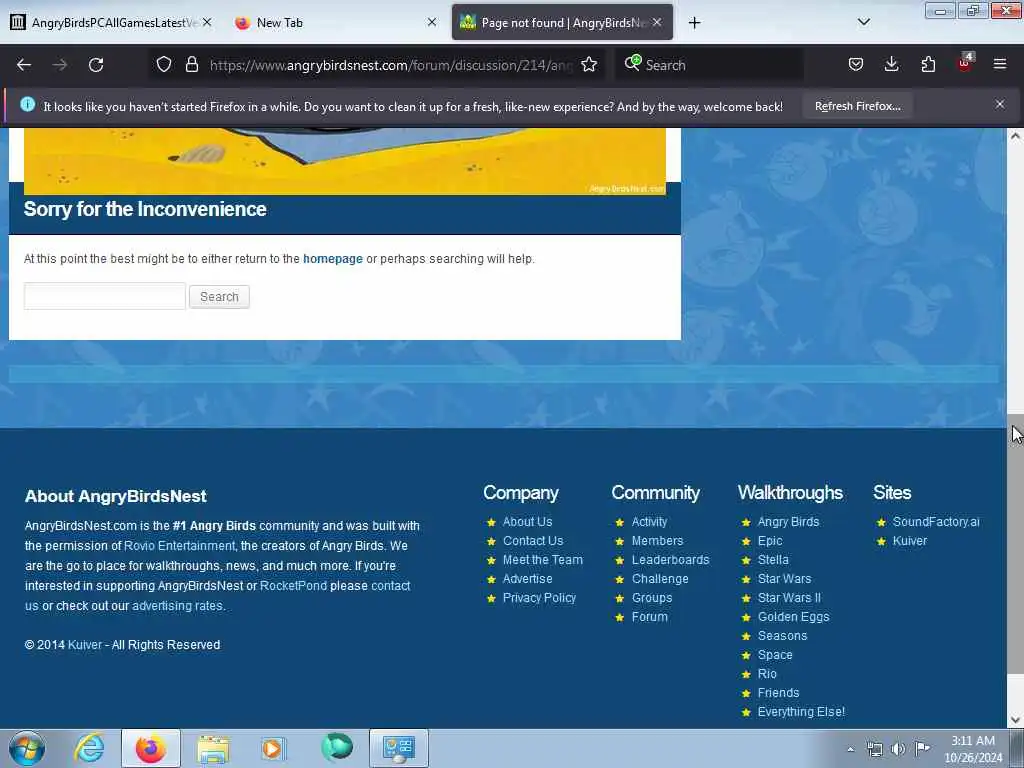Image resolution: width=1024 pixels, height=768 pixels.
Task: Open the Downloads panel
Action: click(891, 65)
